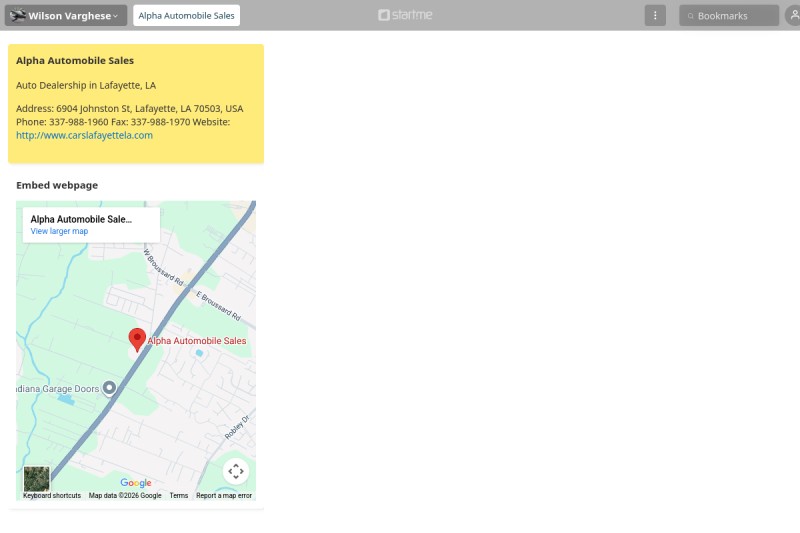Toggle the satellite imagery thumbnail on map
The height and width of the screenshot is (533, 800).
pos(37,478)
